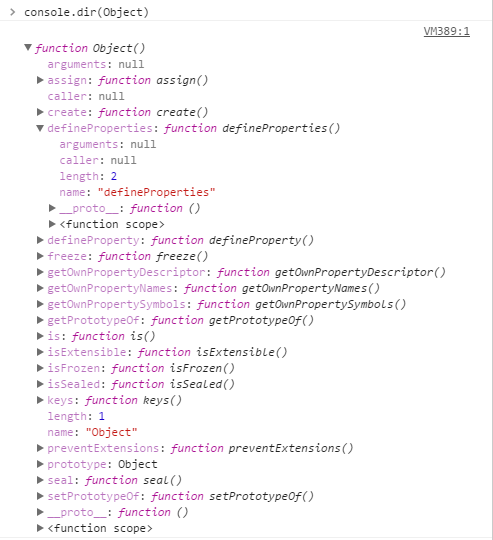
Task: Expand the assign function entry
Action: click(x=40, y=80)
